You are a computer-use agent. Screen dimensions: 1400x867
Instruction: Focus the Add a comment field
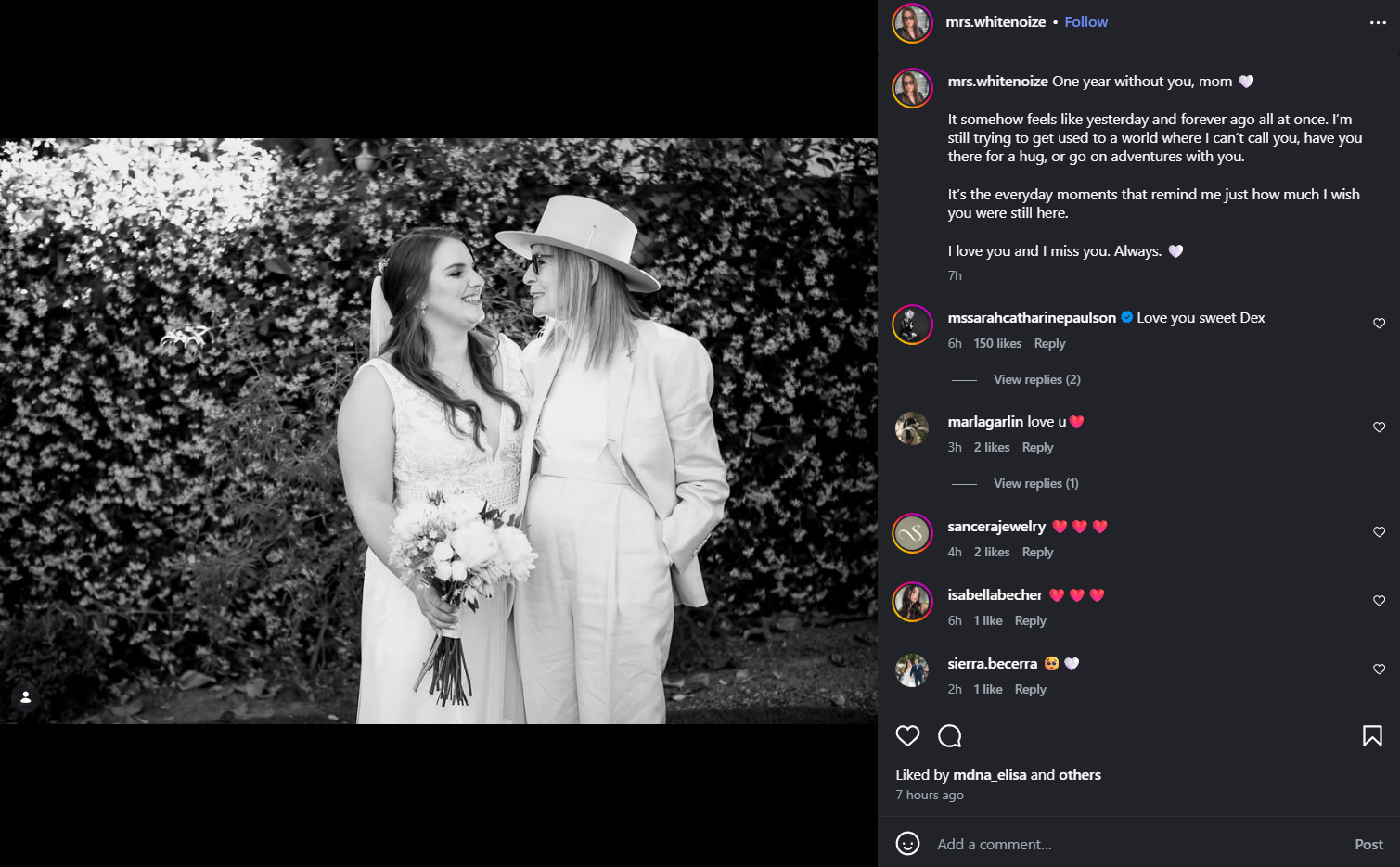tap(1138, 844)
